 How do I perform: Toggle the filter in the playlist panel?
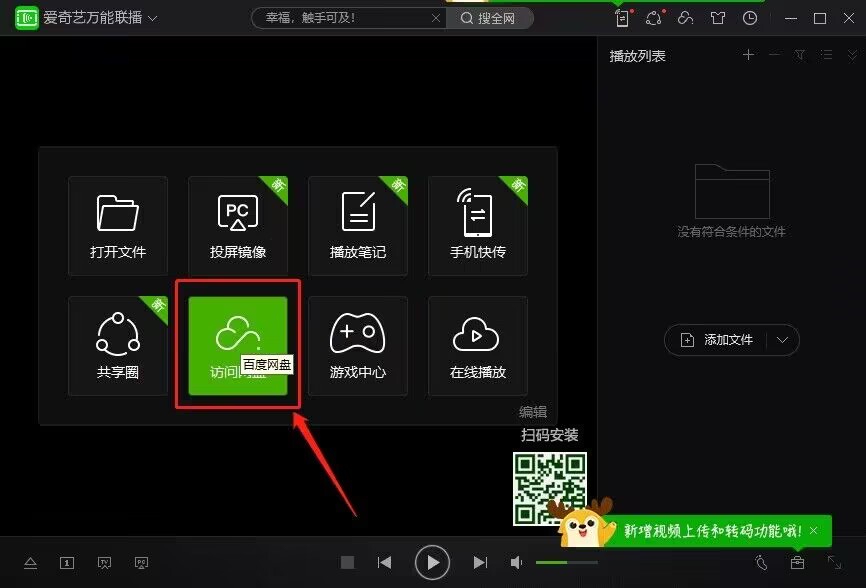[799, 55]
